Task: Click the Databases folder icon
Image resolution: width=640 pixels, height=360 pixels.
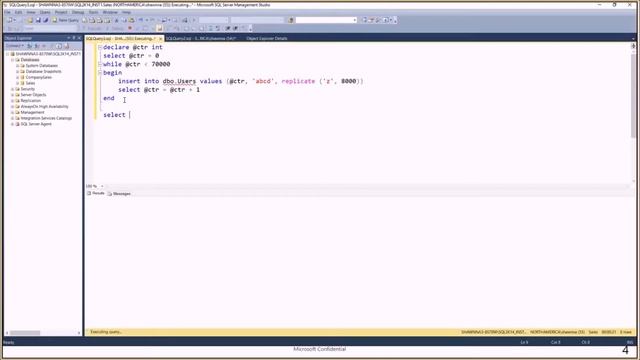Action: coord(18,60)
